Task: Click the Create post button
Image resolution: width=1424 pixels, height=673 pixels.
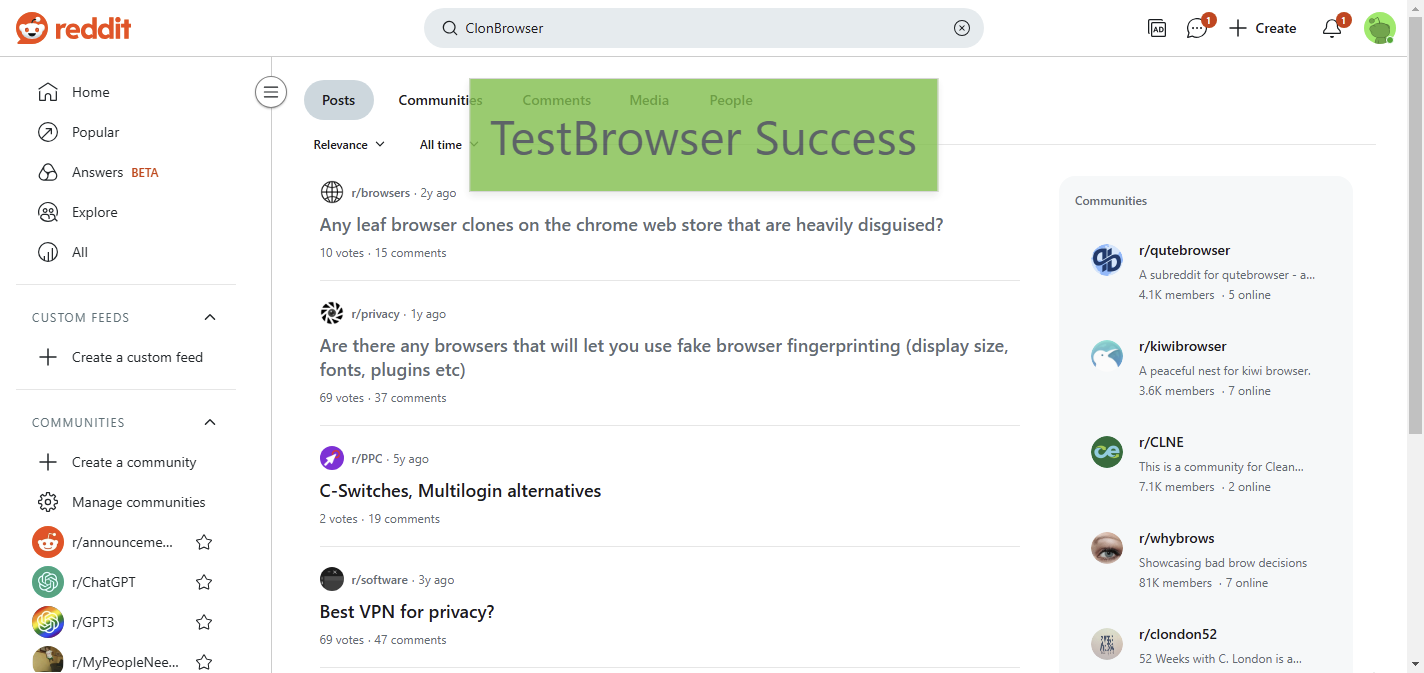Action: tap(1262, 28)
